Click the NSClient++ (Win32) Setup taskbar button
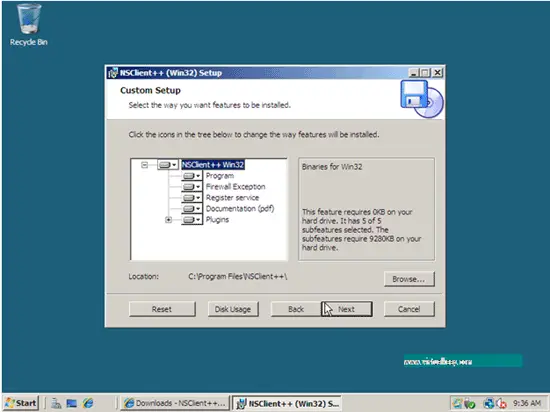Viewport: 550px width, 412px height. [x=287, y=403]
